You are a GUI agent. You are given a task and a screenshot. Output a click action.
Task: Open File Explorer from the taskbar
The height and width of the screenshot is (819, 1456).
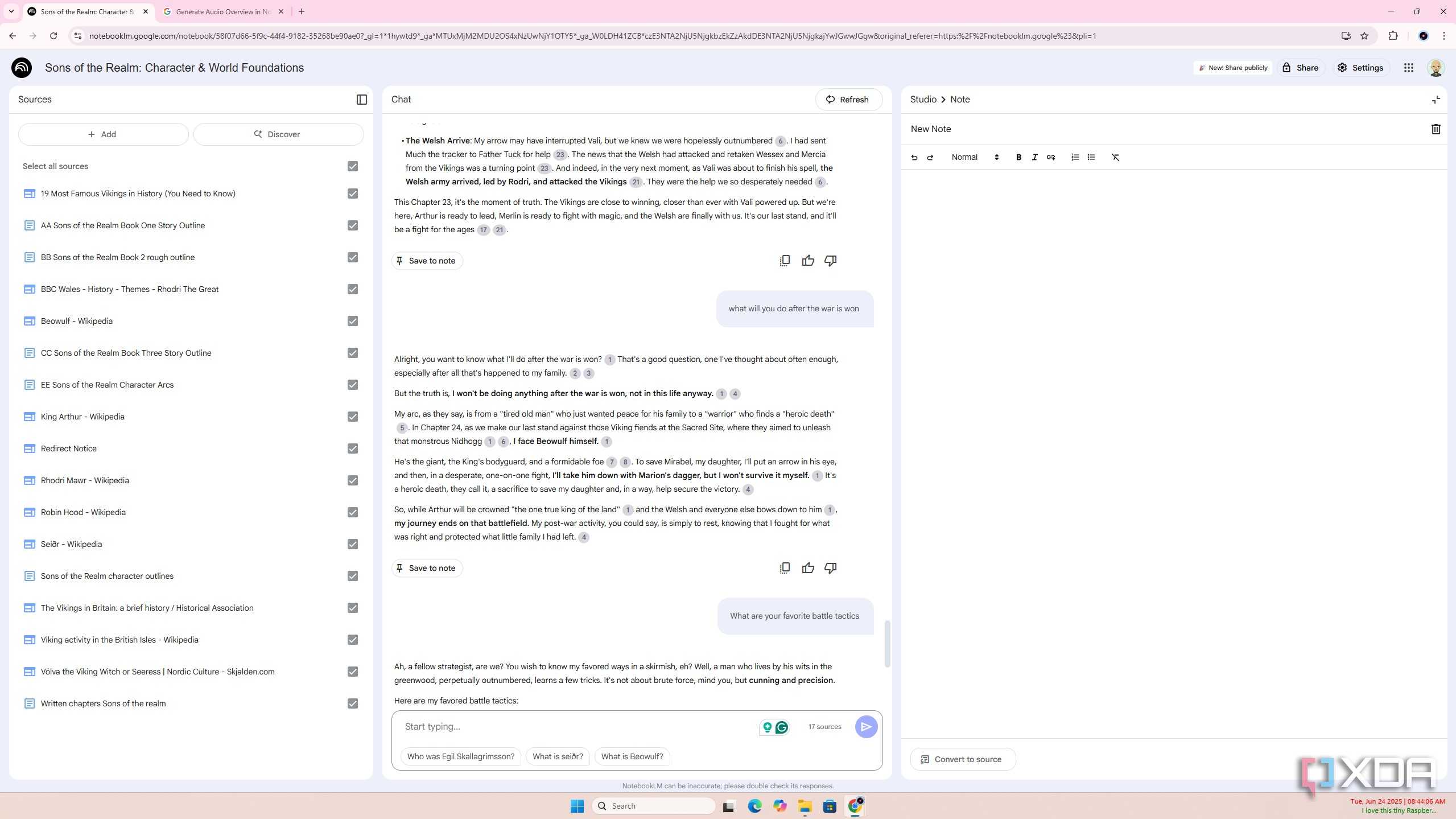pyautogui.click(x=804, y=806)
